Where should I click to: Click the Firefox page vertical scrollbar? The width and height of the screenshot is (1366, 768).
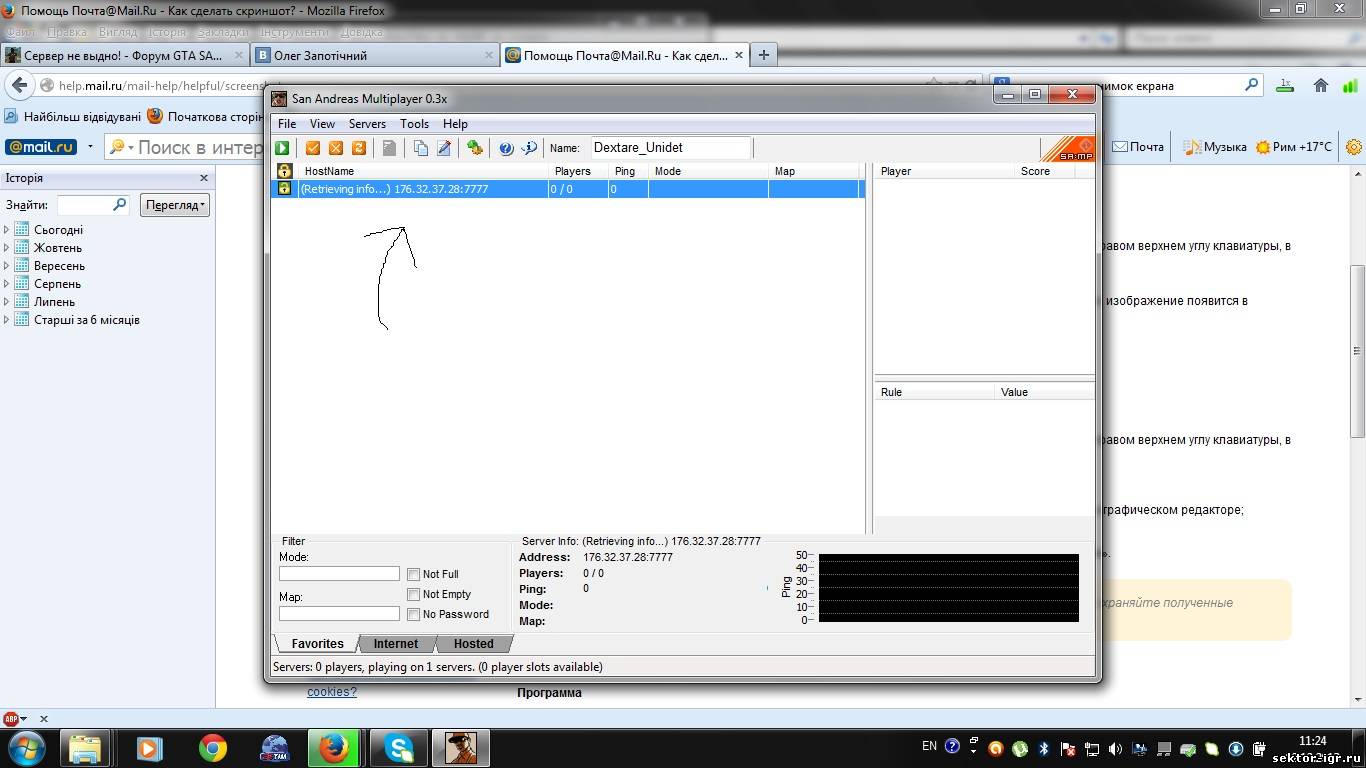click(x=1358, y=350)
